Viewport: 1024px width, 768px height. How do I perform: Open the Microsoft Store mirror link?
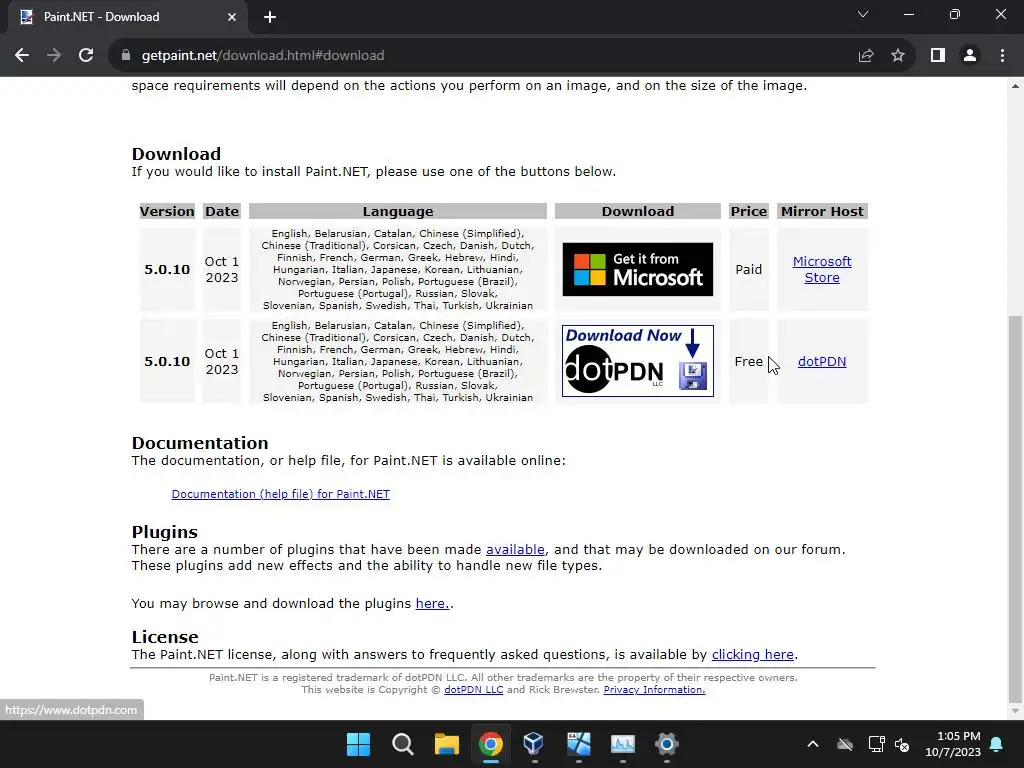822,269
